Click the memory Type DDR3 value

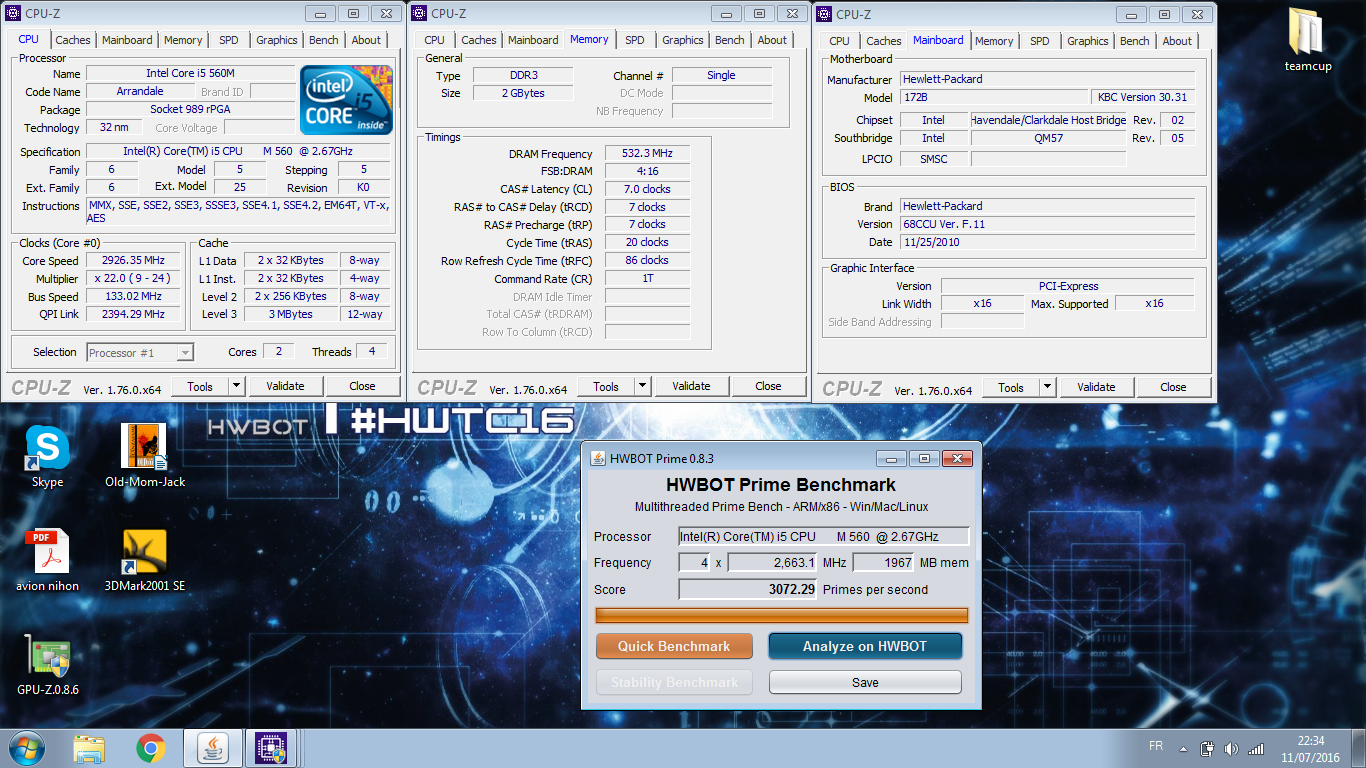pos(522,75)
